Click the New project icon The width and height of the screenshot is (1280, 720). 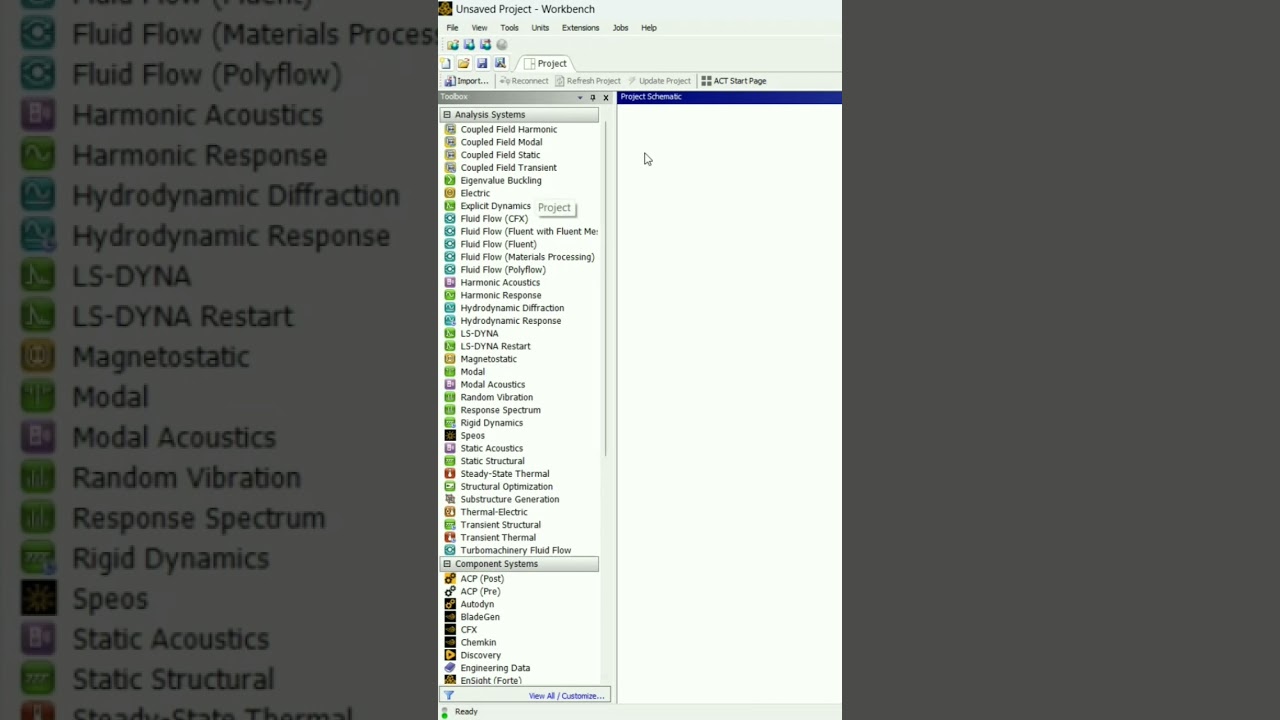446,63
